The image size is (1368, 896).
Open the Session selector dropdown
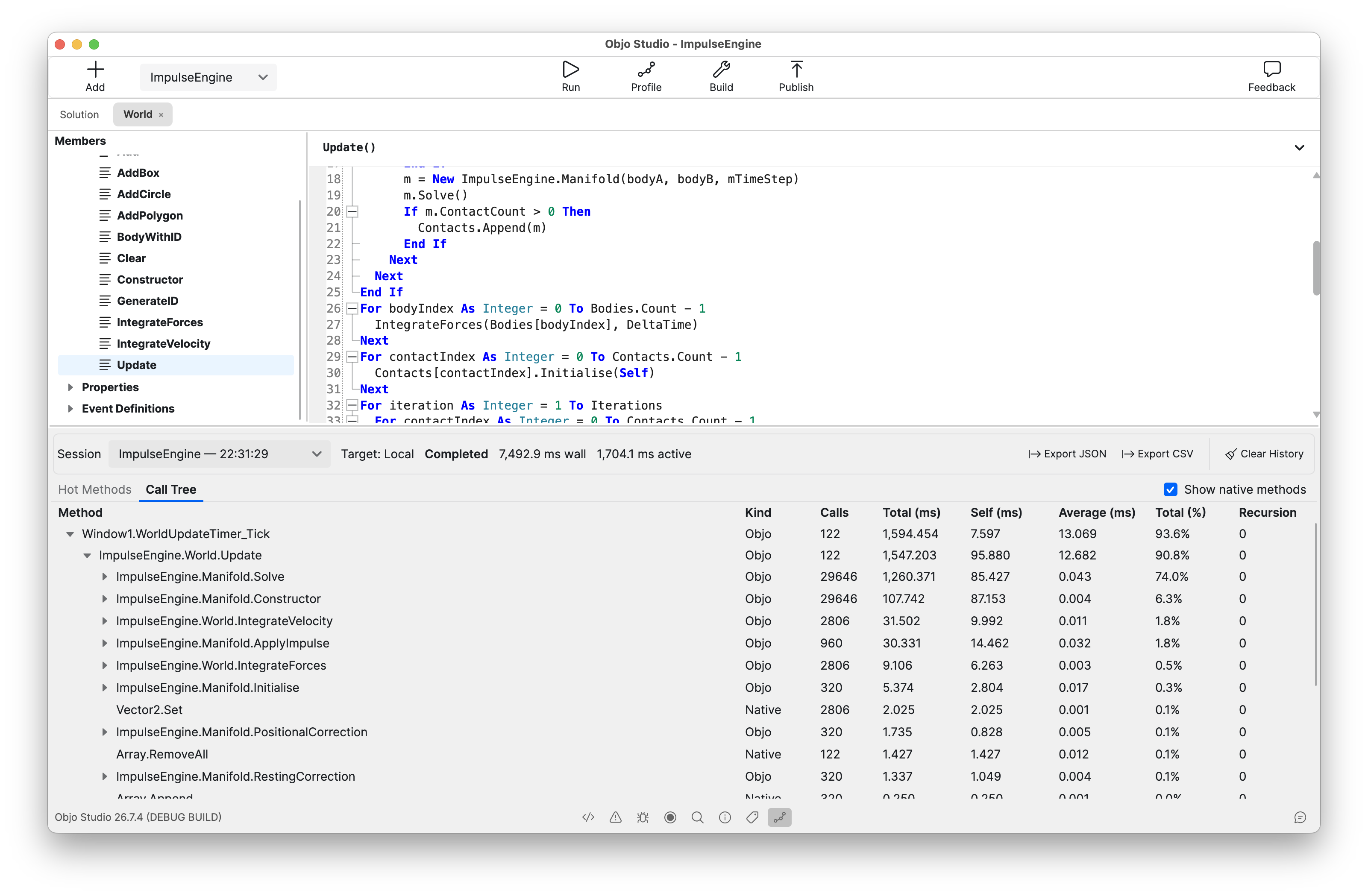coord(219,454)
